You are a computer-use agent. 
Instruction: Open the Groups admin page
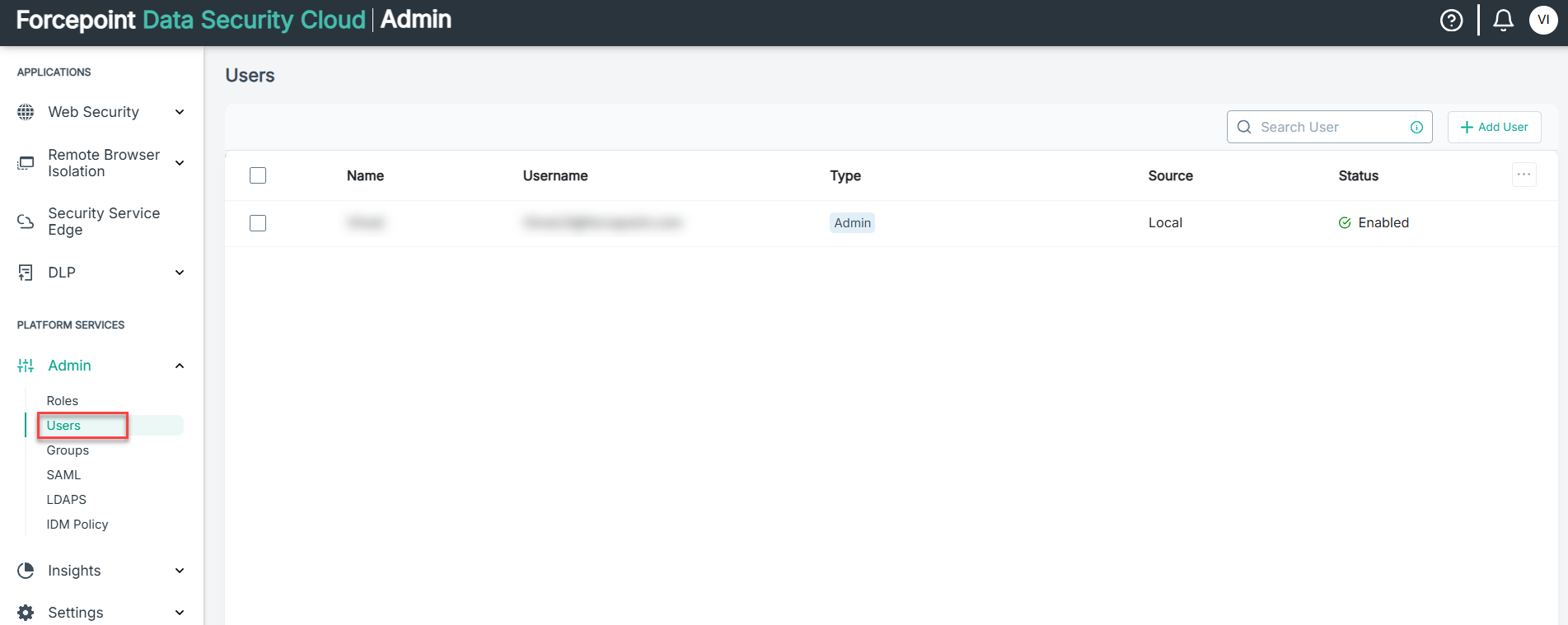tap(68, 450)
